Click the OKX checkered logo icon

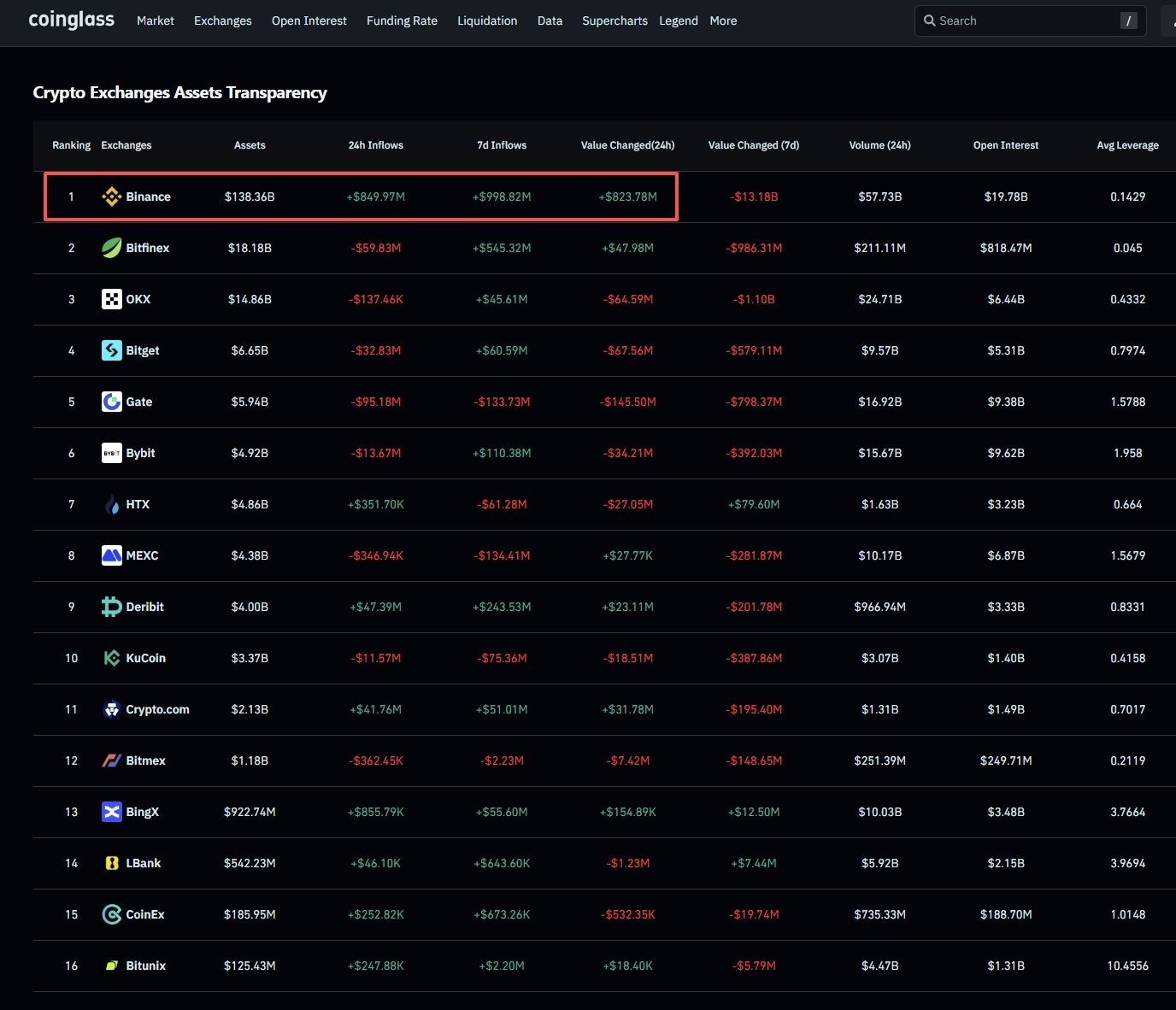coord(111,299)
